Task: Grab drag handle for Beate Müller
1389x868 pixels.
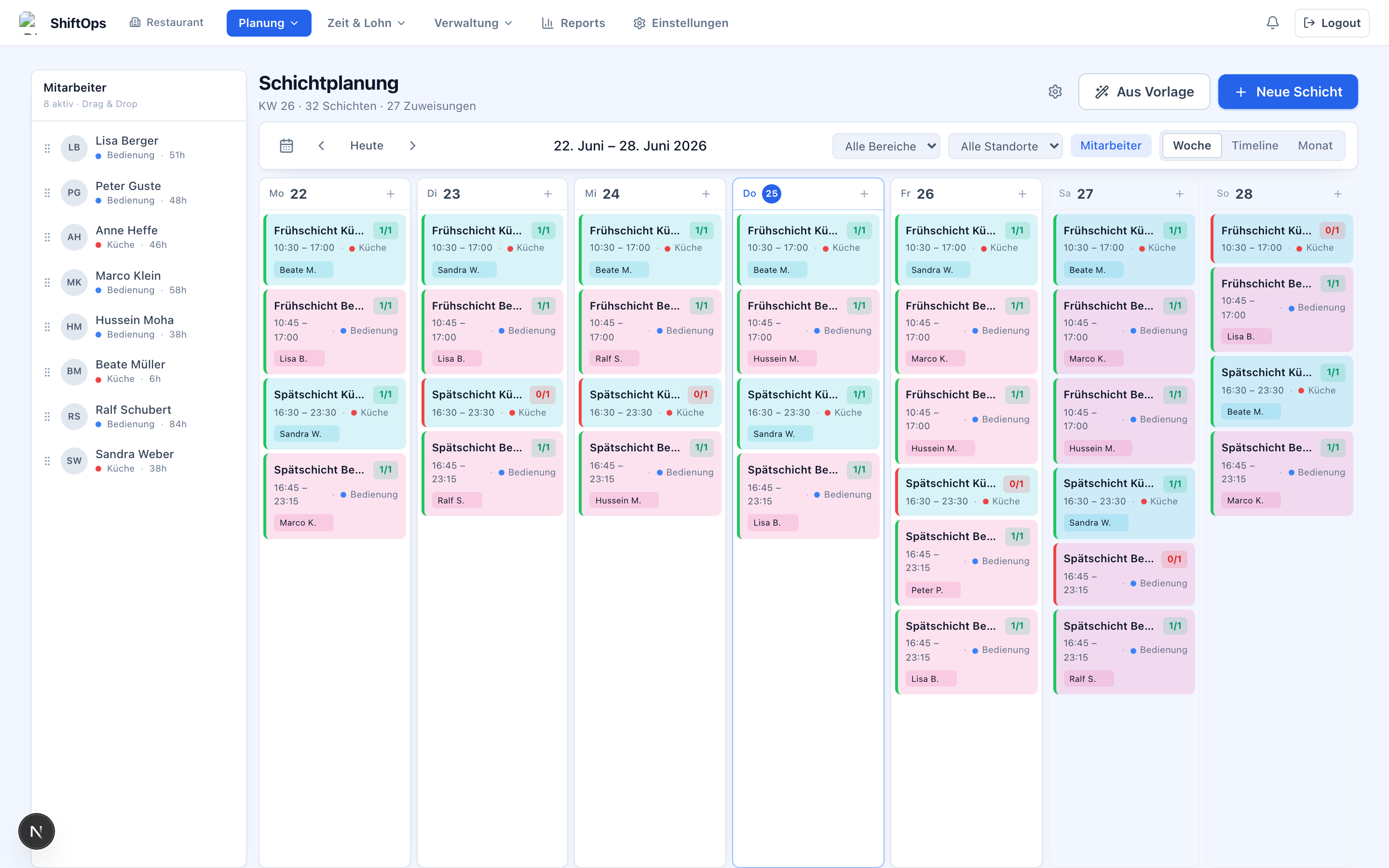Action: 47,372
